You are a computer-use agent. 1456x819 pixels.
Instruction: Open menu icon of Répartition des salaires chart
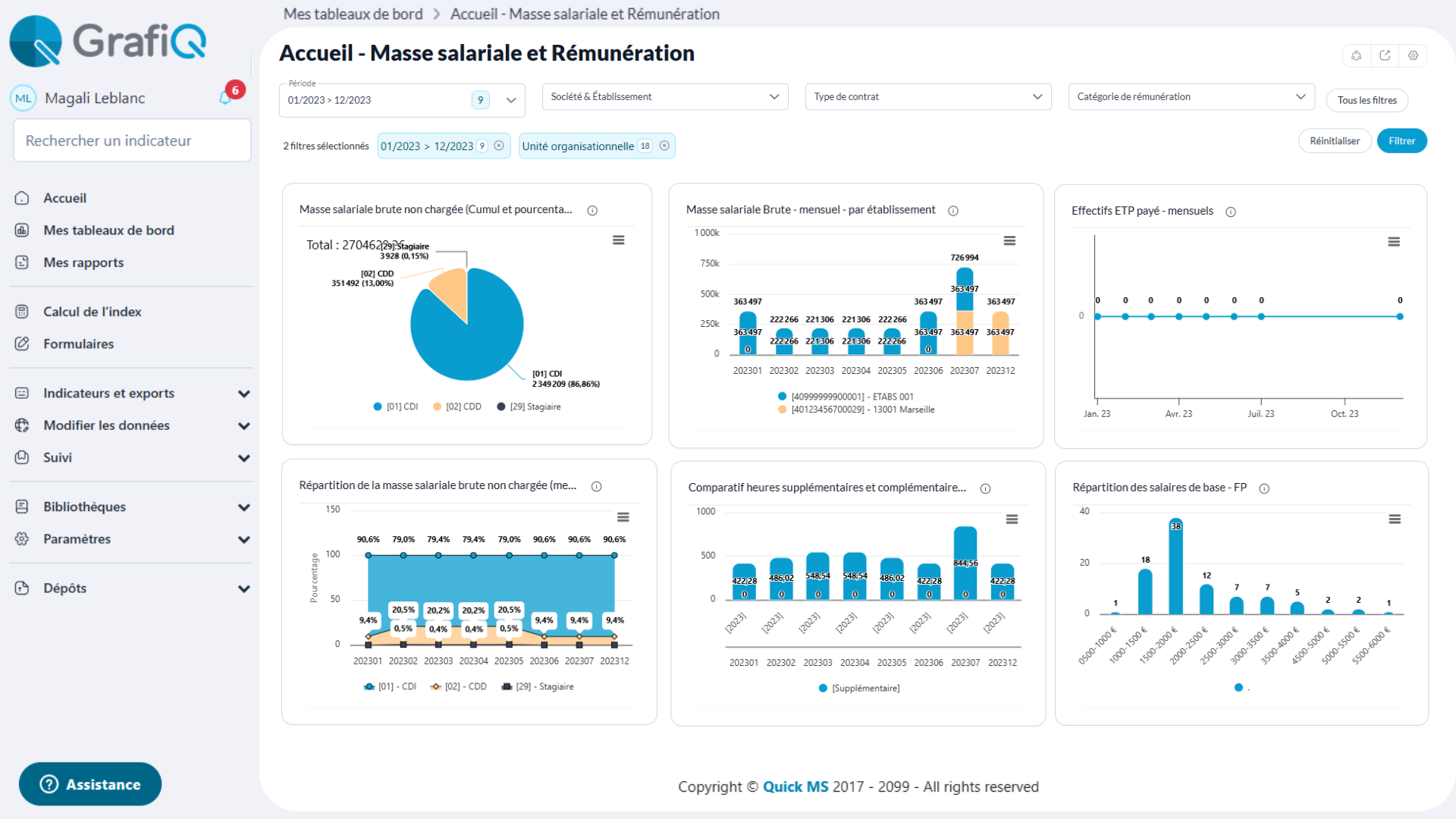[1395, 519]
